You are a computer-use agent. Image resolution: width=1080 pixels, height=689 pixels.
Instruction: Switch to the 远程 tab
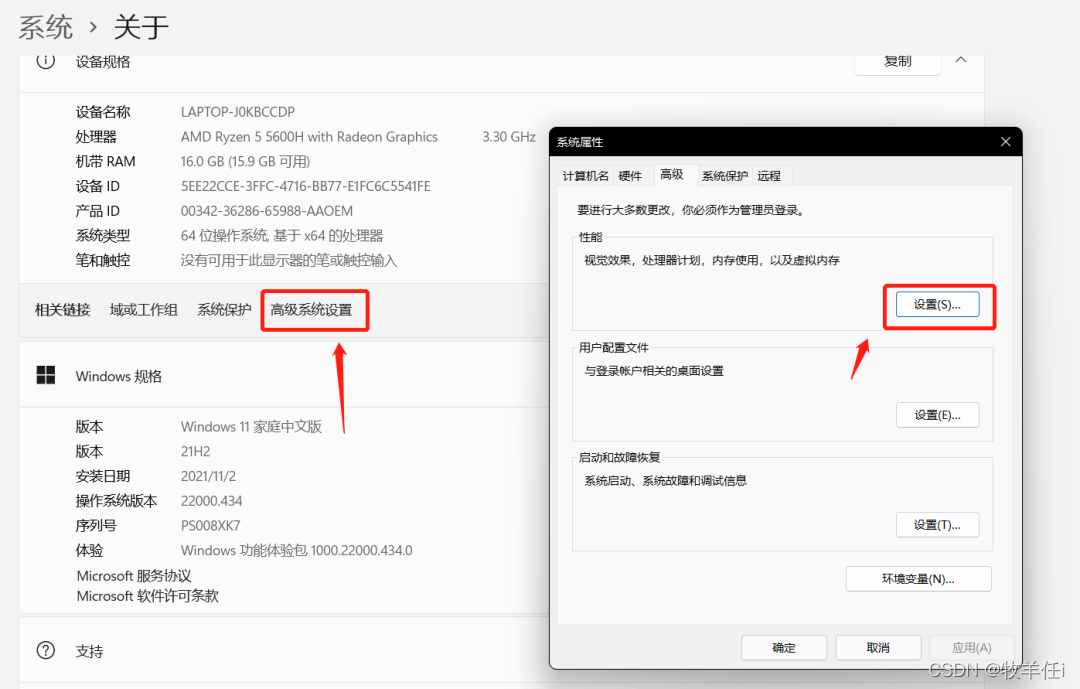pyautogui.click(x=769, y=176)
